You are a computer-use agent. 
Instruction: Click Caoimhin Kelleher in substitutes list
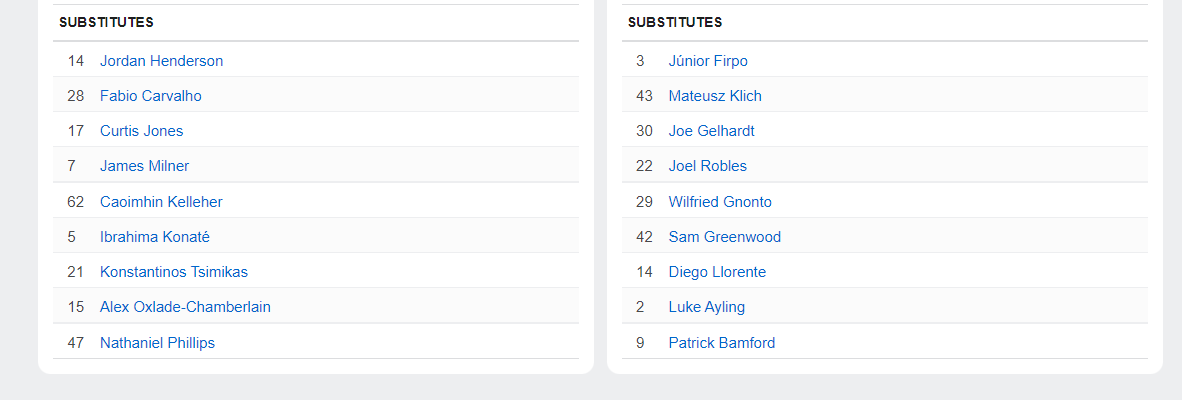click(161, 202)
